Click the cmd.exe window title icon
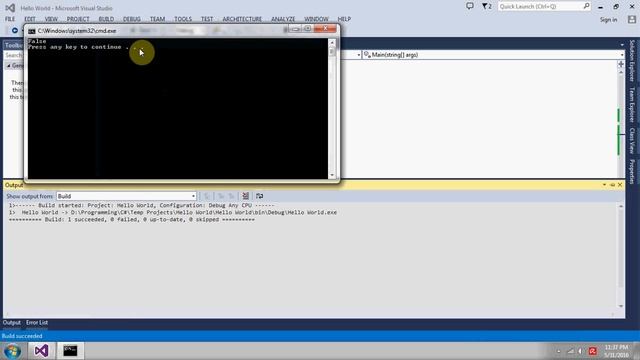The width and height of the screenshot is (640, 360). [32, 31]
